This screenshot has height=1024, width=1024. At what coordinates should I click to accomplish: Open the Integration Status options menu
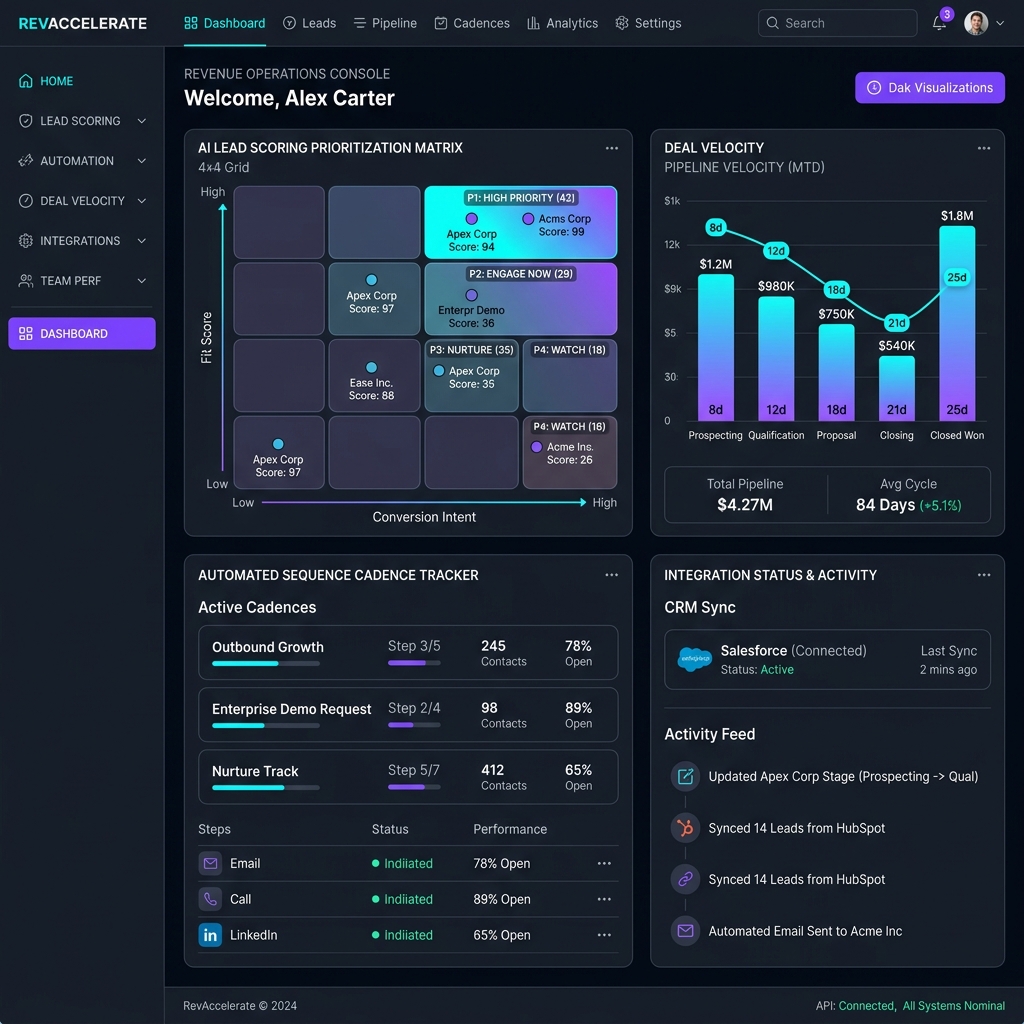[x=984, y=575]
